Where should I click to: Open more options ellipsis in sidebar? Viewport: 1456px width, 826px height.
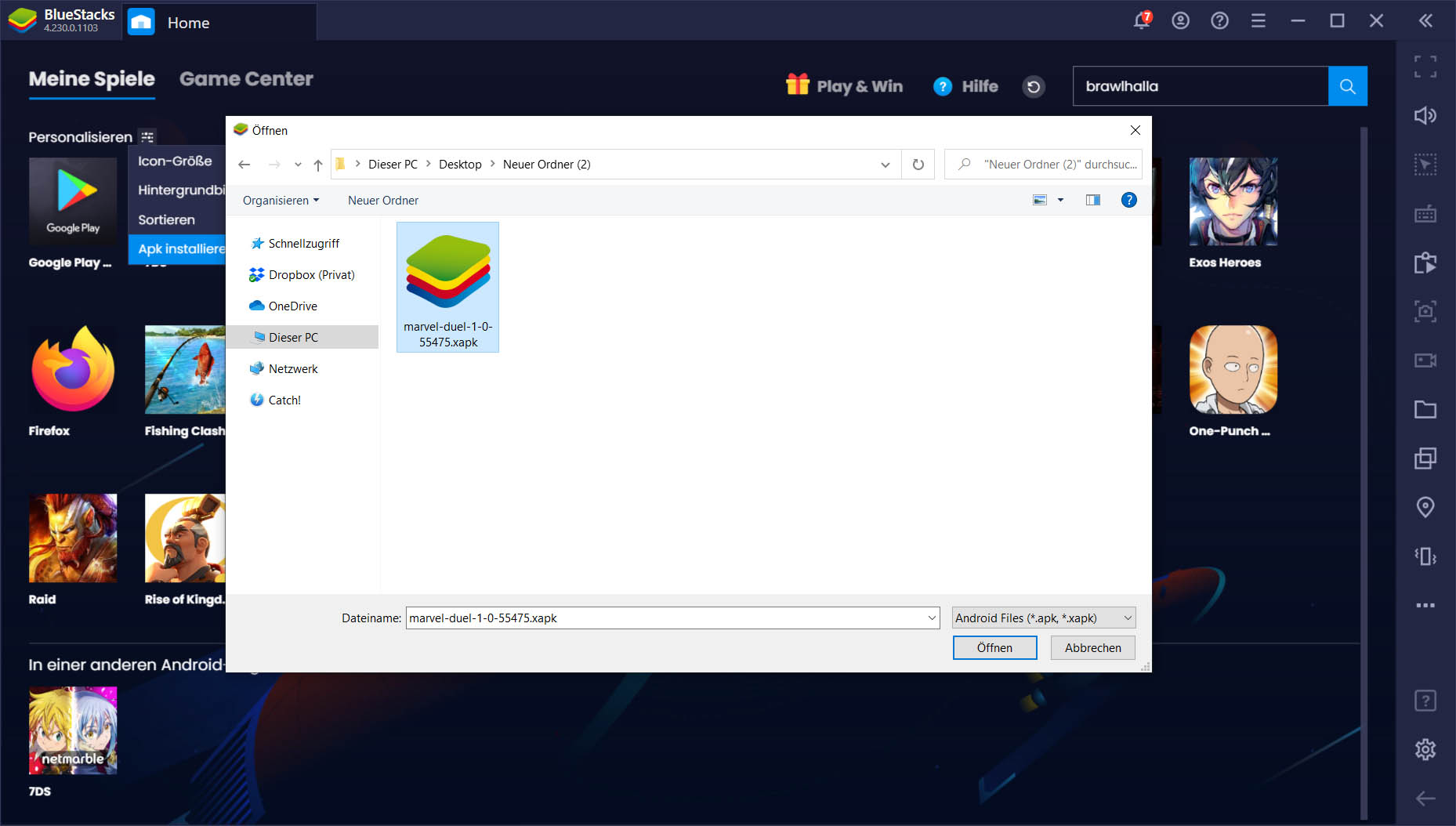[1425, 605]
